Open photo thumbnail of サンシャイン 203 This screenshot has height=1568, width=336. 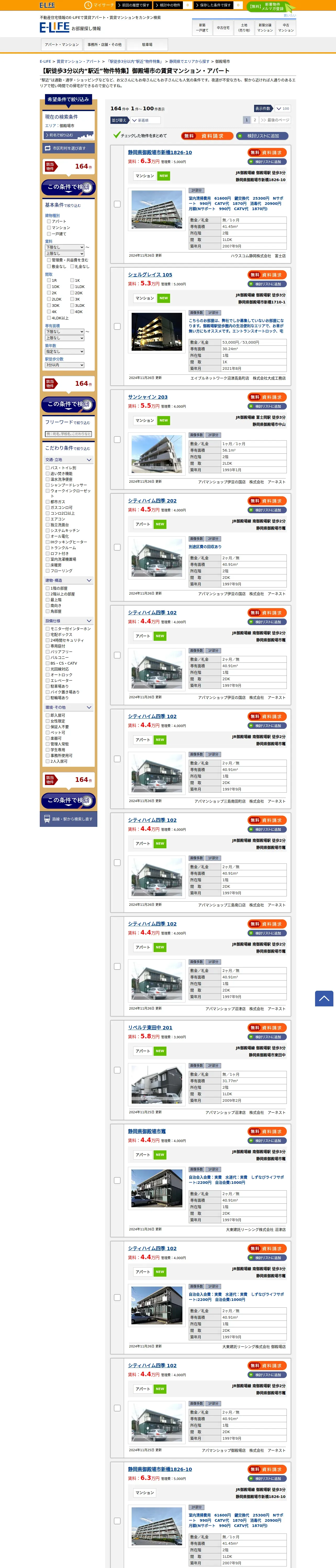(x=157, y=454)
